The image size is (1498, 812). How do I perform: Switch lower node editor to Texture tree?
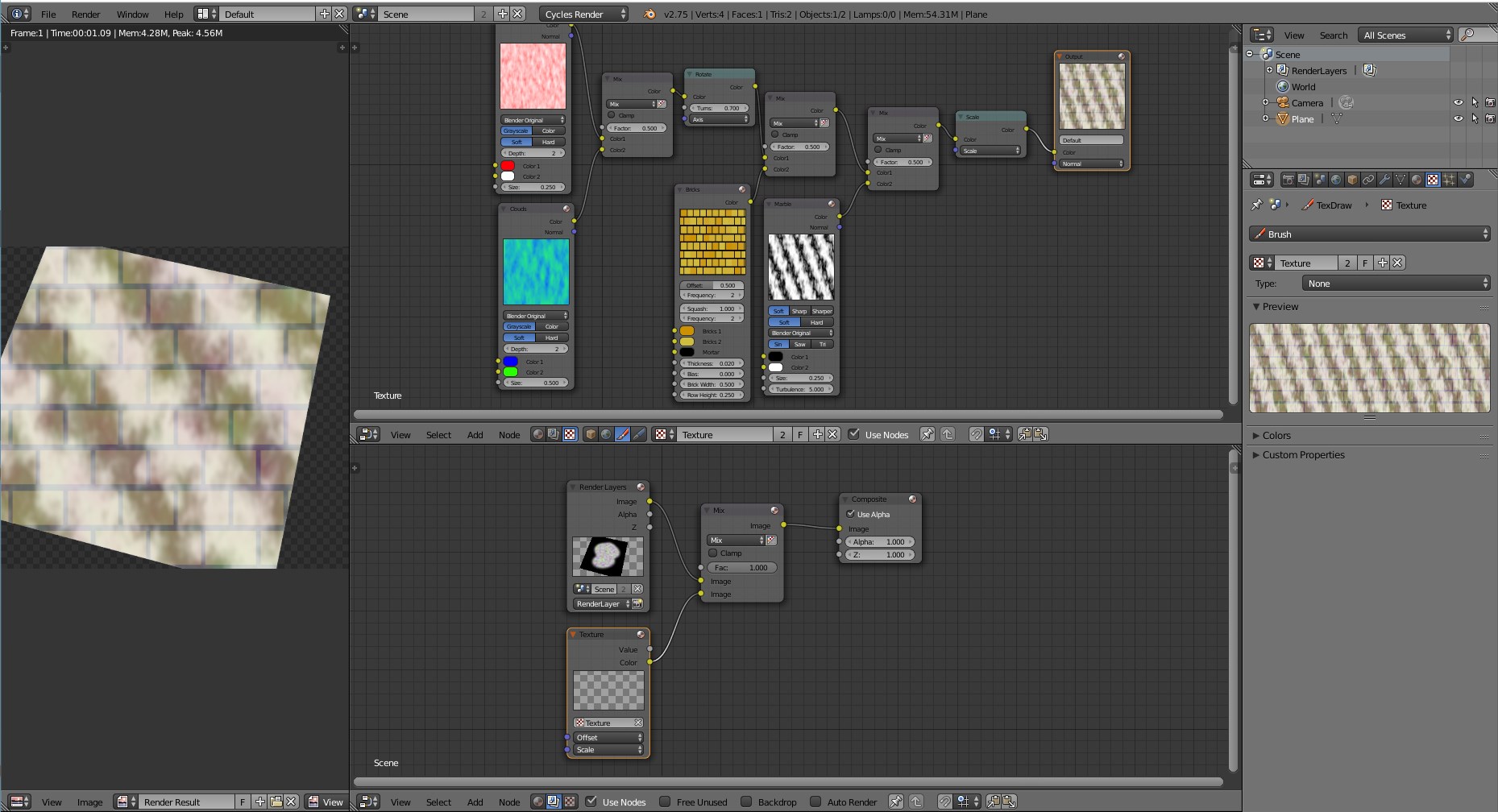click(570, 802)
